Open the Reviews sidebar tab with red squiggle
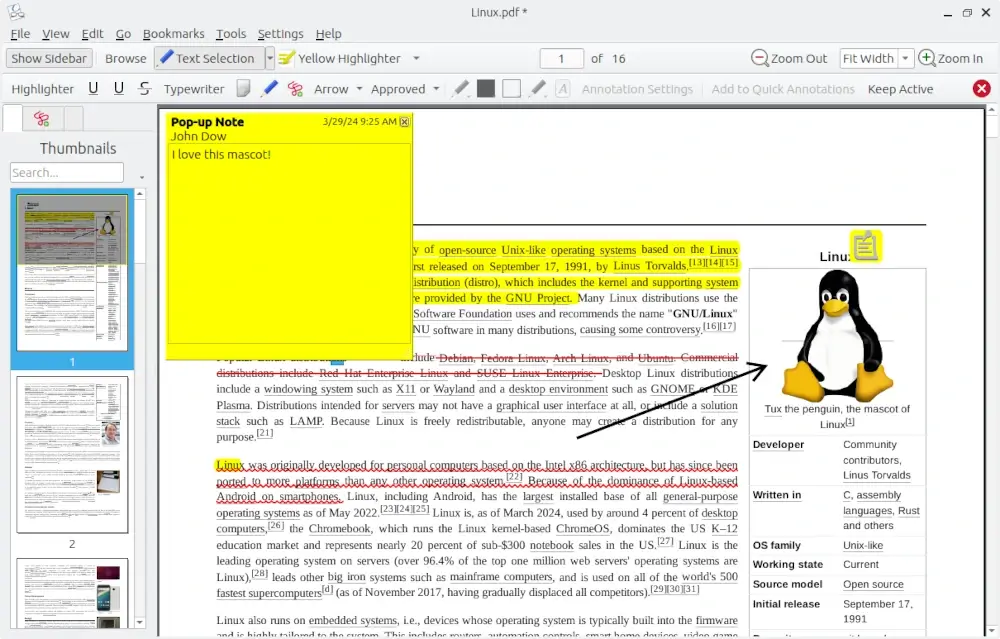 42,119
